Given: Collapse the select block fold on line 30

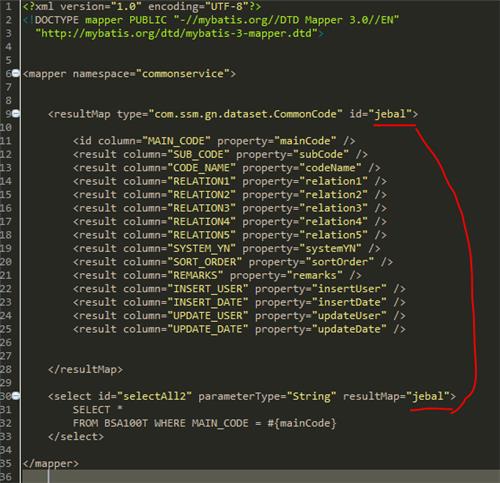Looking at the screenshot, I should pyautogui.click(x=16, y=396).
